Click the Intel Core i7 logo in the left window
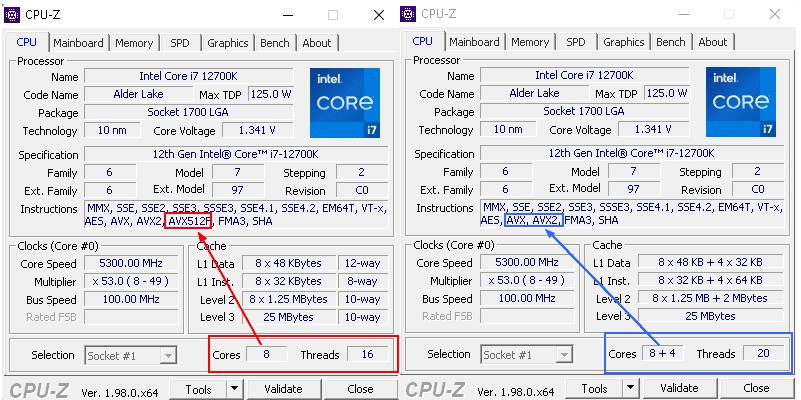This screenshot has height=400, width=801. click(x=345, y=102)
